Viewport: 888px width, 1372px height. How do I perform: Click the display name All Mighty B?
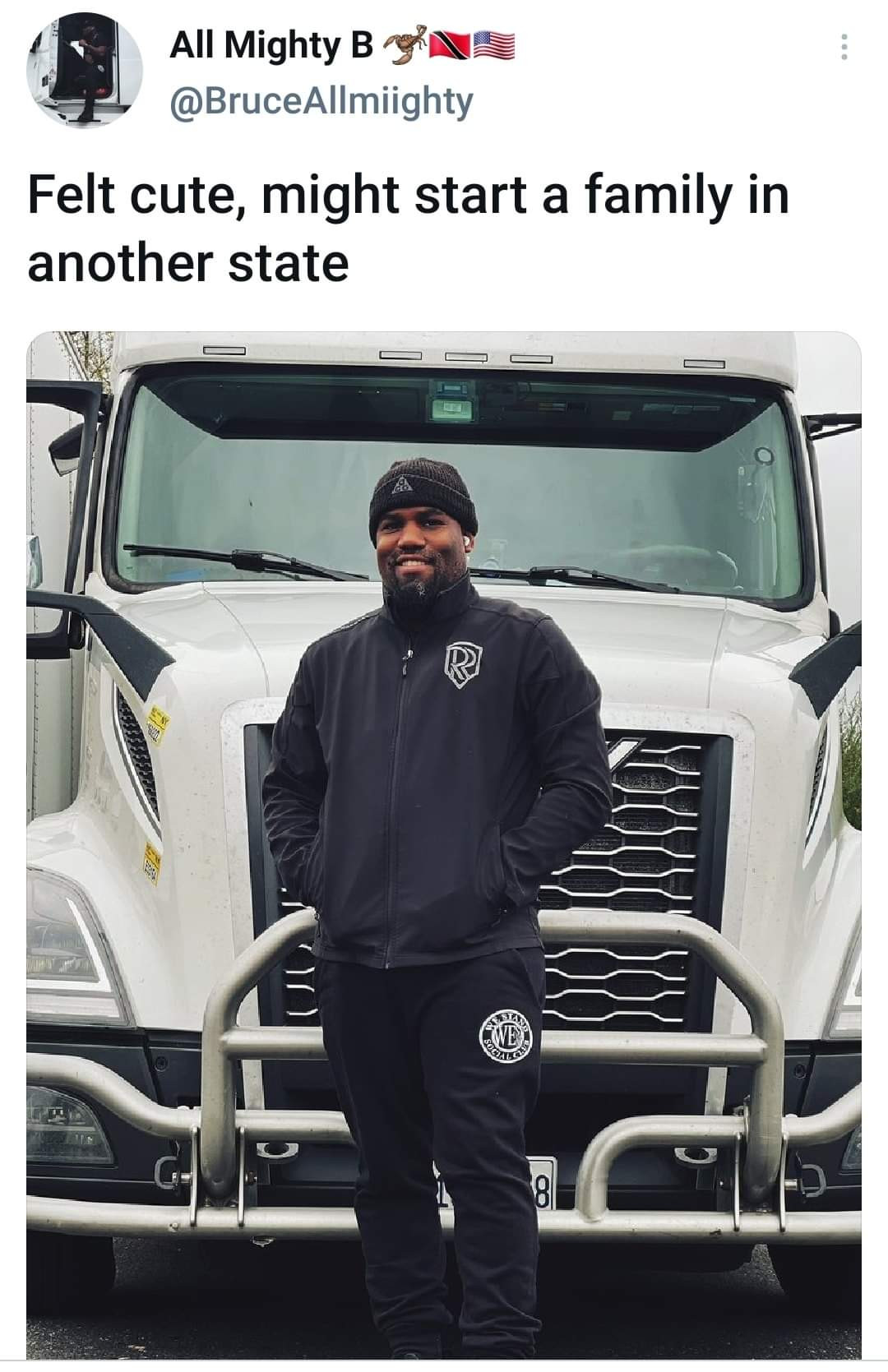(x=271, y=47)
